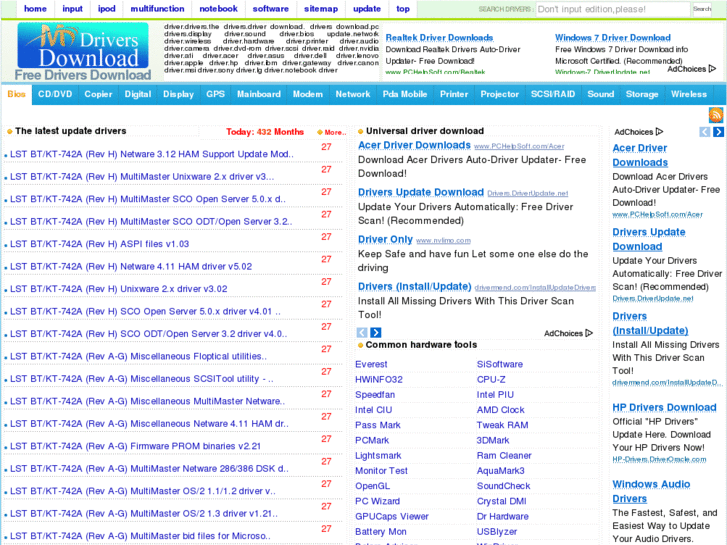Open the top menu item

pos(403,9)
